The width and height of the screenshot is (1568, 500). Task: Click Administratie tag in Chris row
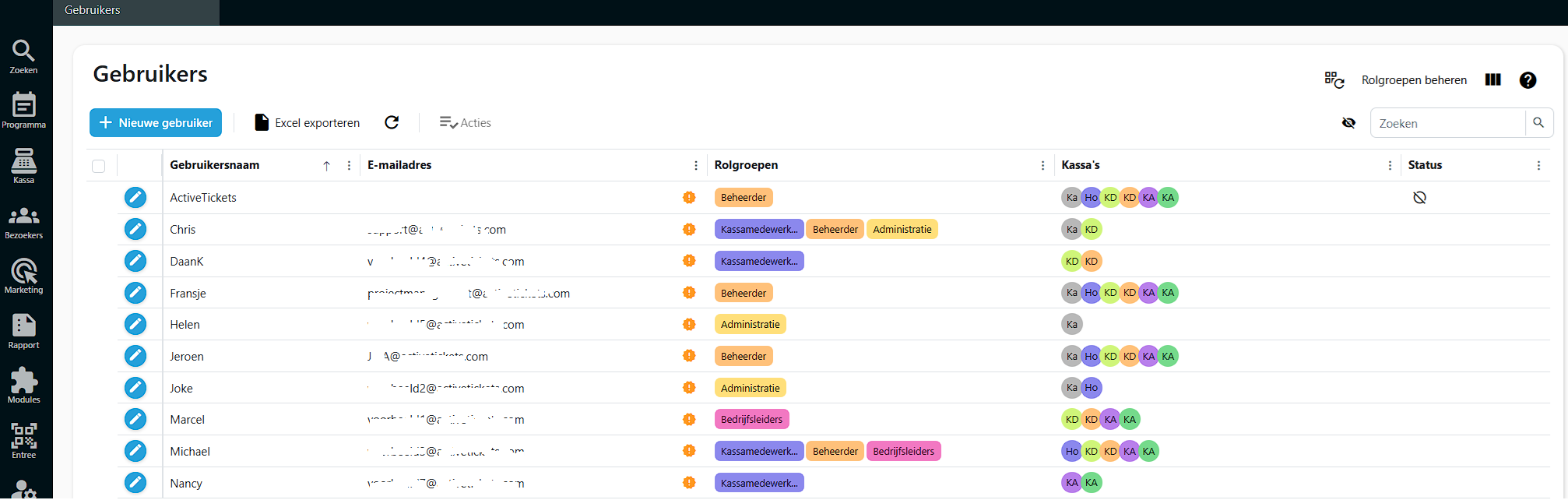point(902,229)
